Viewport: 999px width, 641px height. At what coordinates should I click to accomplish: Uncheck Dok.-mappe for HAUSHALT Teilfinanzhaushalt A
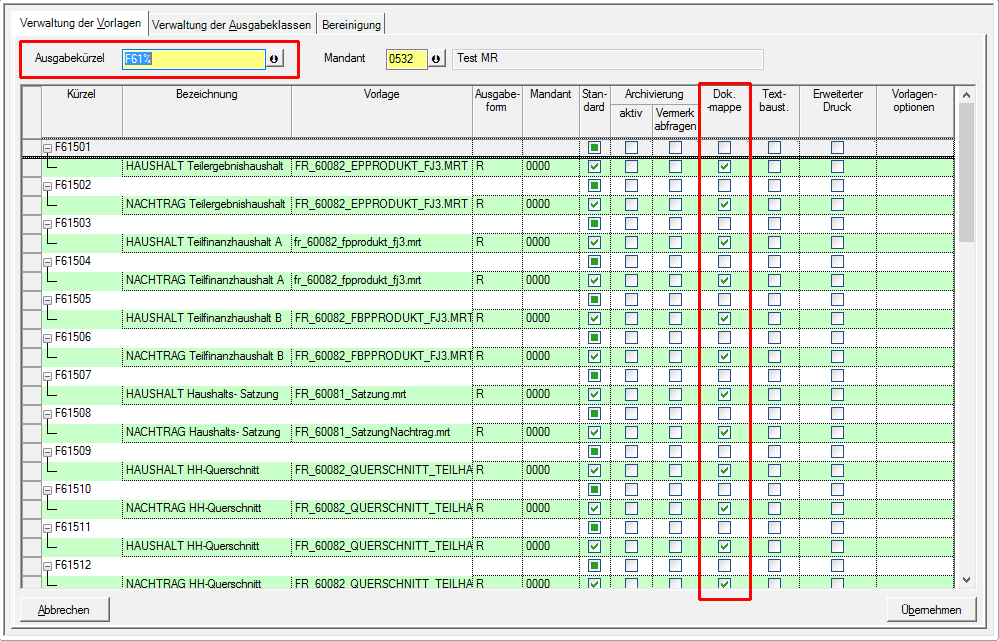(724, 243)
